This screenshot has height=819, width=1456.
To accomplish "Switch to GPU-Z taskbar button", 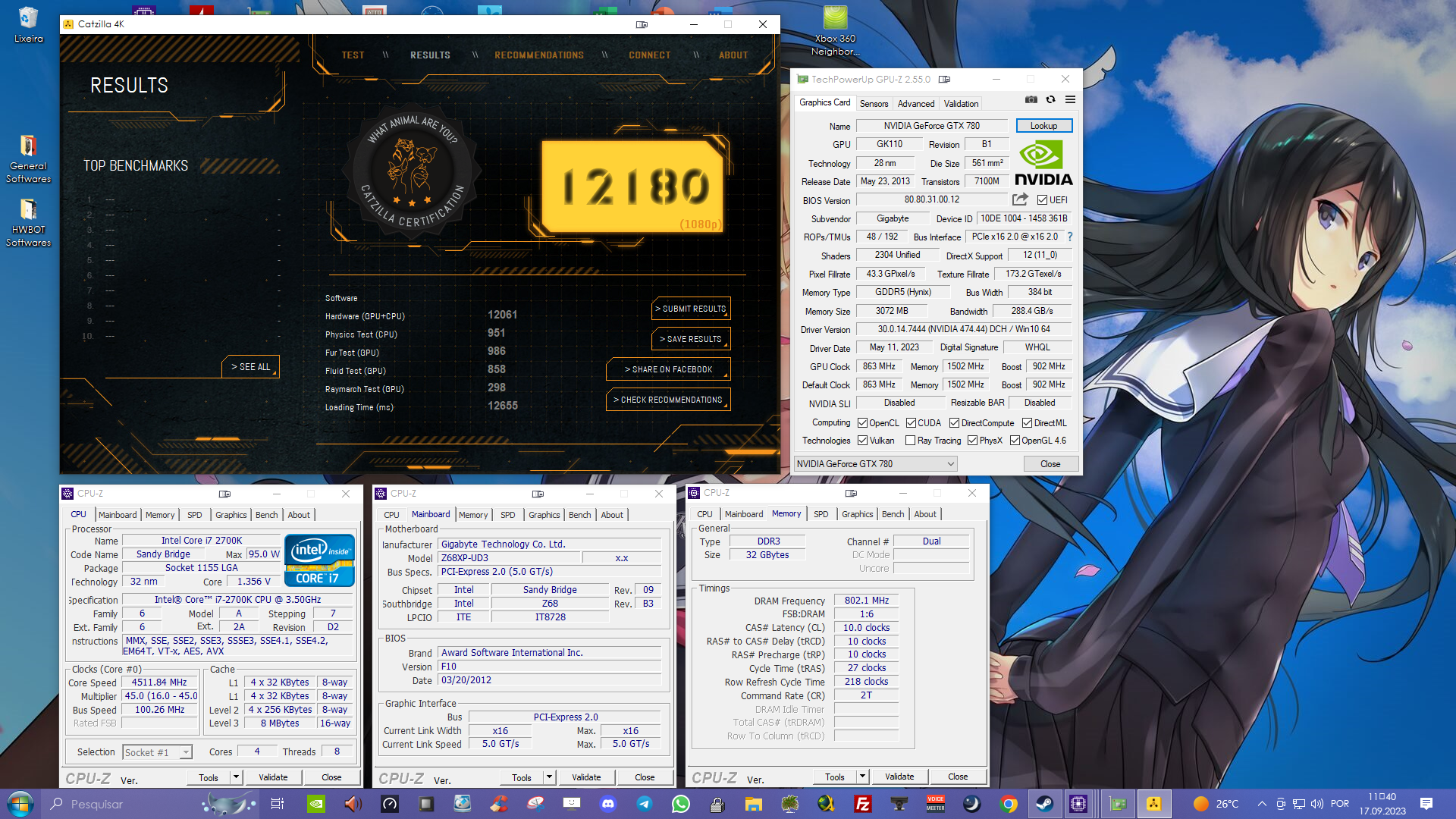I will [x=1117, y=804].
